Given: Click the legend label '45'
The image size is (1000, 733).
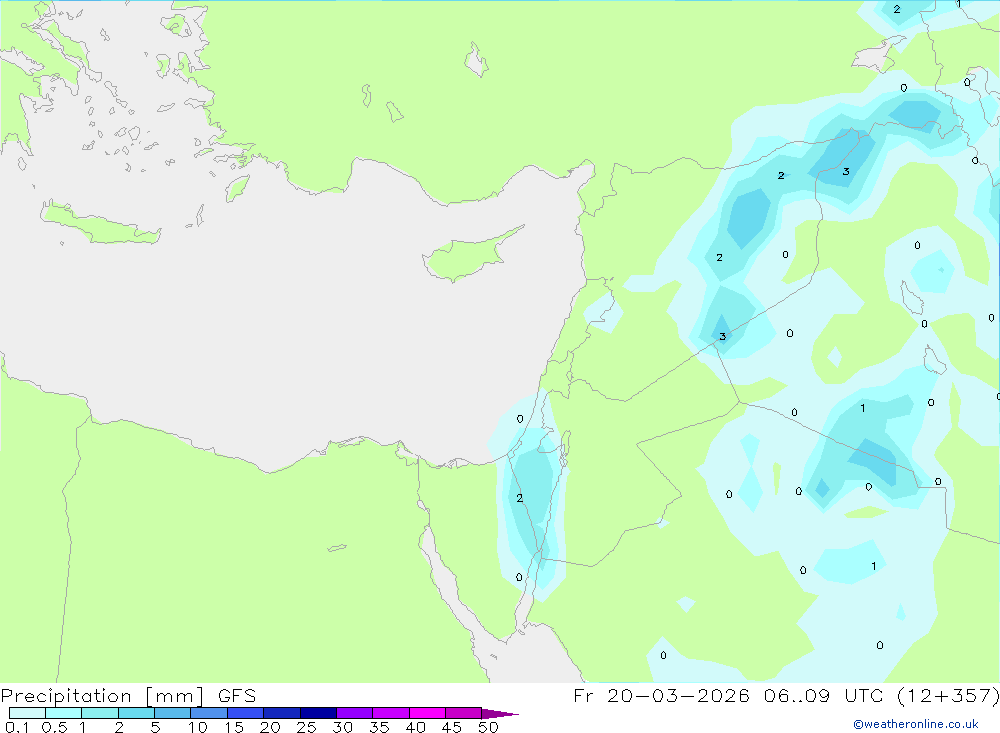Looking at the screenshot, I should (452, 727).
